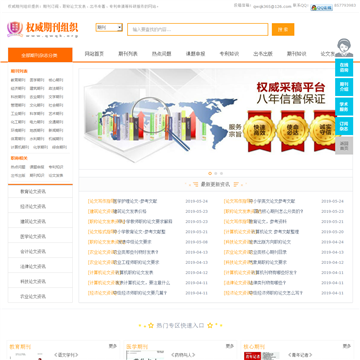Open 医学期刊 in the sidebar list

coord(37,80)
